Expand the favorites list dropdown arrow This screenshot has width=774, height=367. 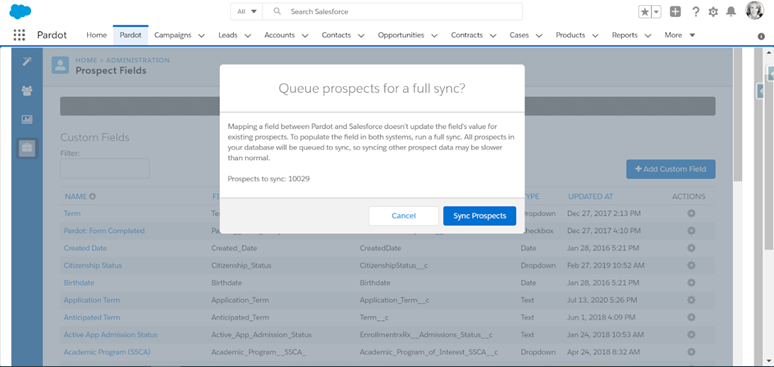point(657,12)
